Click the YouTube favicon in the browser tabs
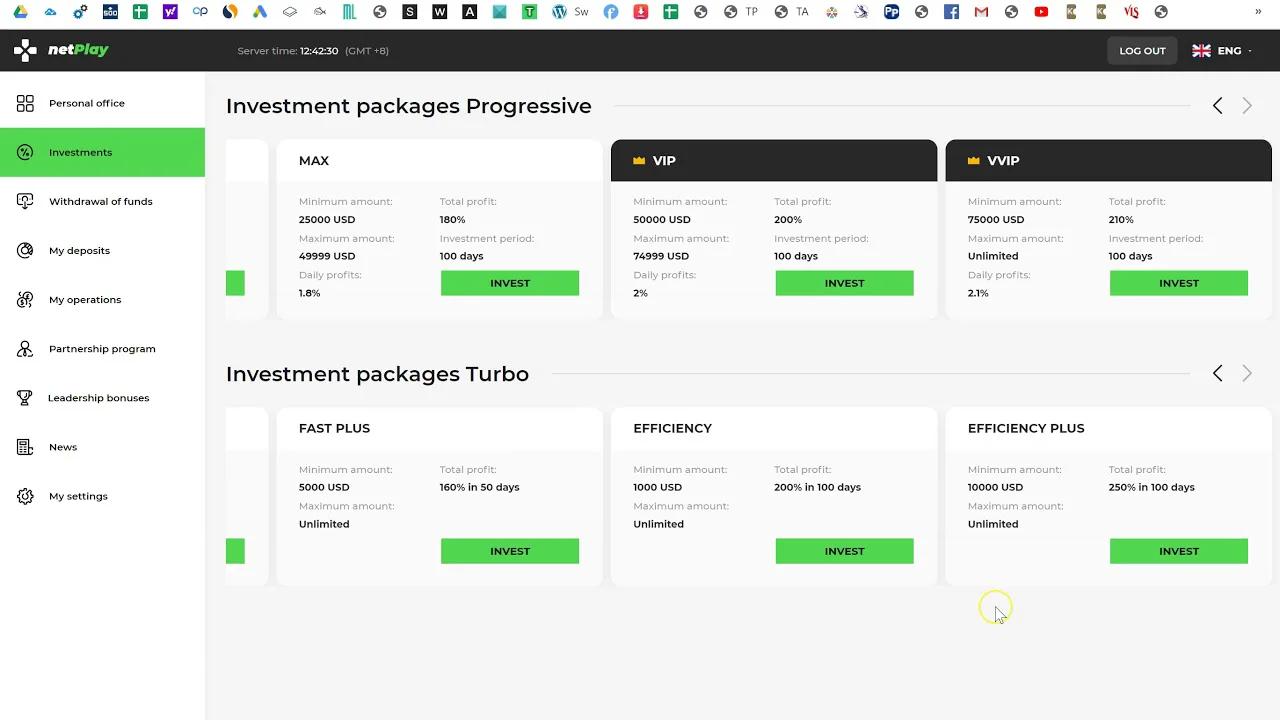 click(x=1041, y=12)
